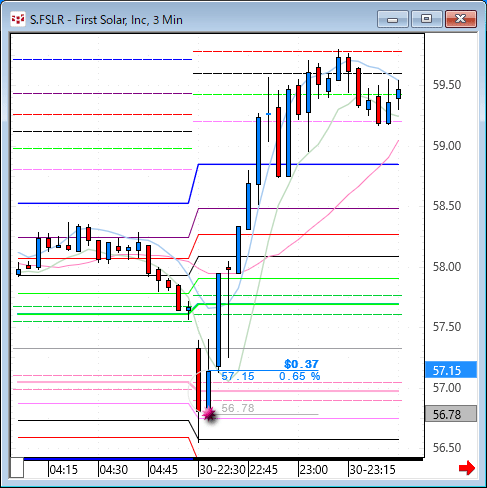Viewport: 487px width, 488px height.
Task: Click the red arrow scroll-to-latest icon
Action: [467, 468]
